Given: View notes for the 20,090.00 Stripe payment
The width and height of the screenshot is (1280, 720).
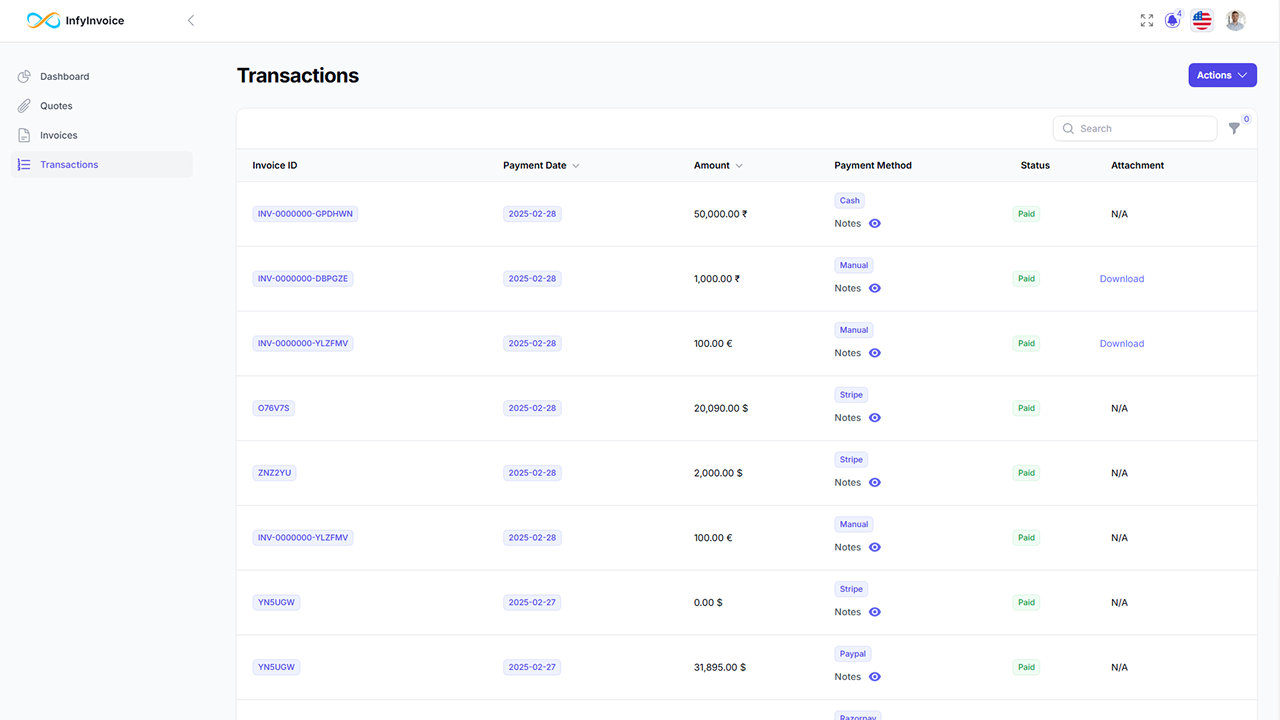Looking at the screenshot, I should (x=874, y=417).
